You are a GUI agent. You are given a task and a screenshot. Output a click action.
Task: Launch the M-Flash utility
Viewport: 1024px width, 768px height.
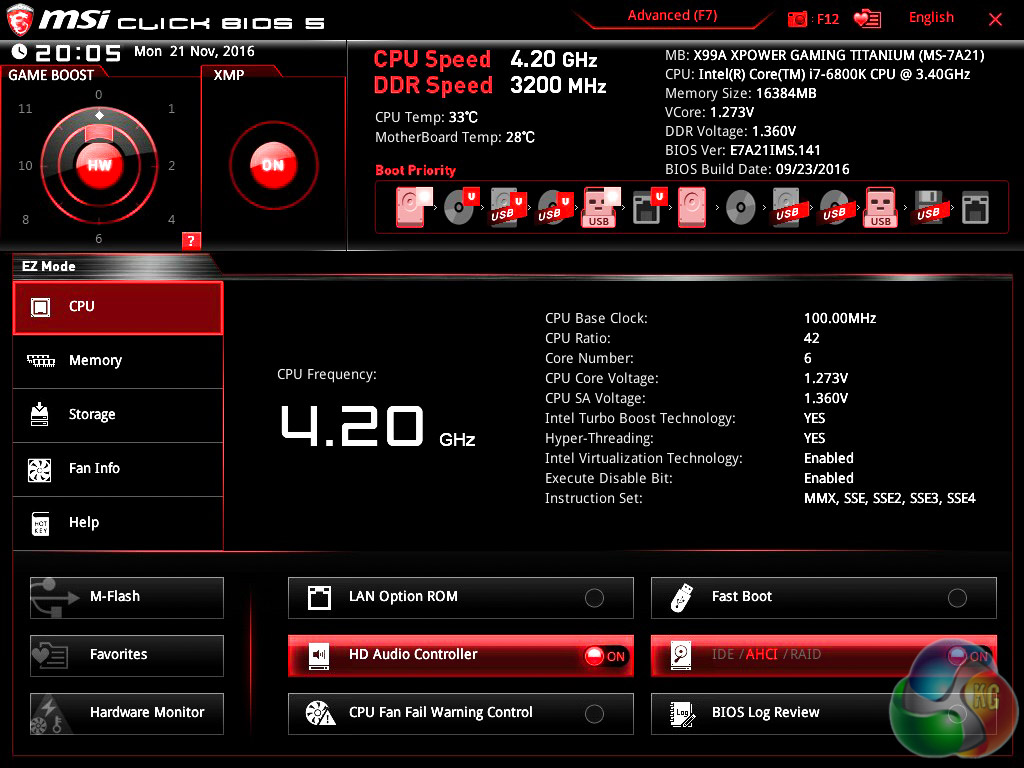click(x=127, y=598)
